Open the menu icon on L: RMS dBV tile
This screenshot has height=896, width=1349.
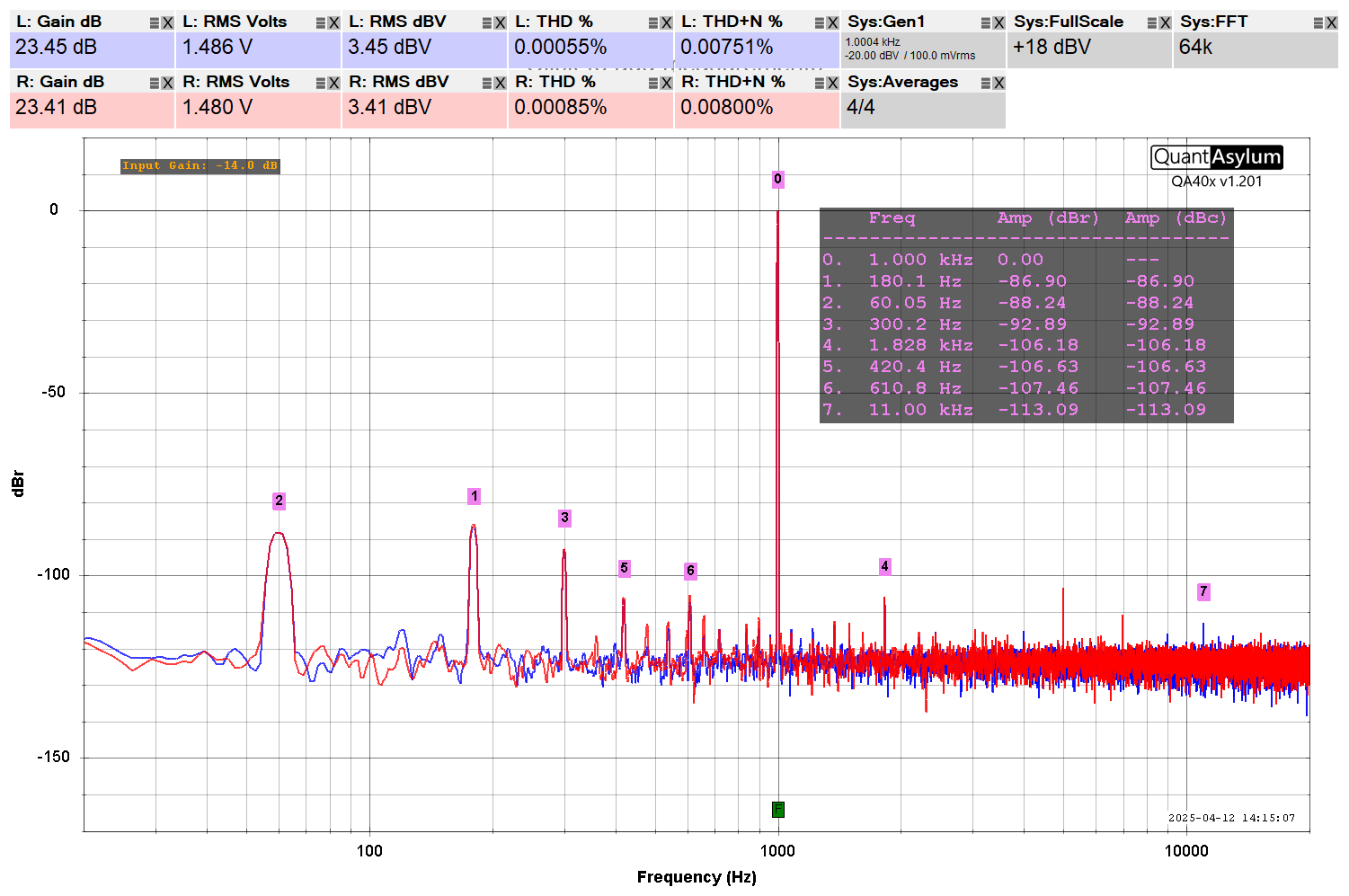point(487,23)
